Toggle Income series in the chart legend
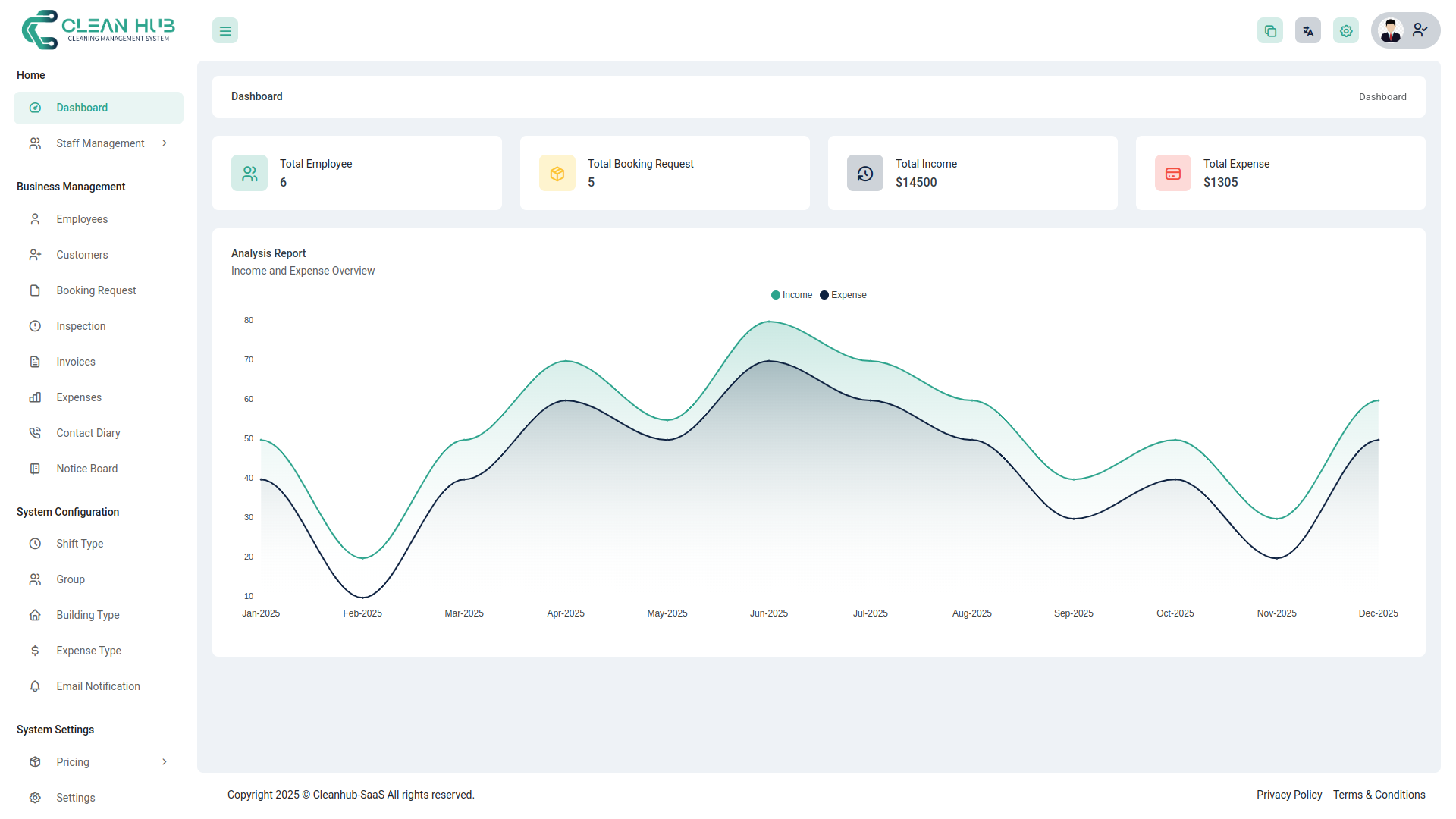 pyautogui.click(x=791, y=295)
